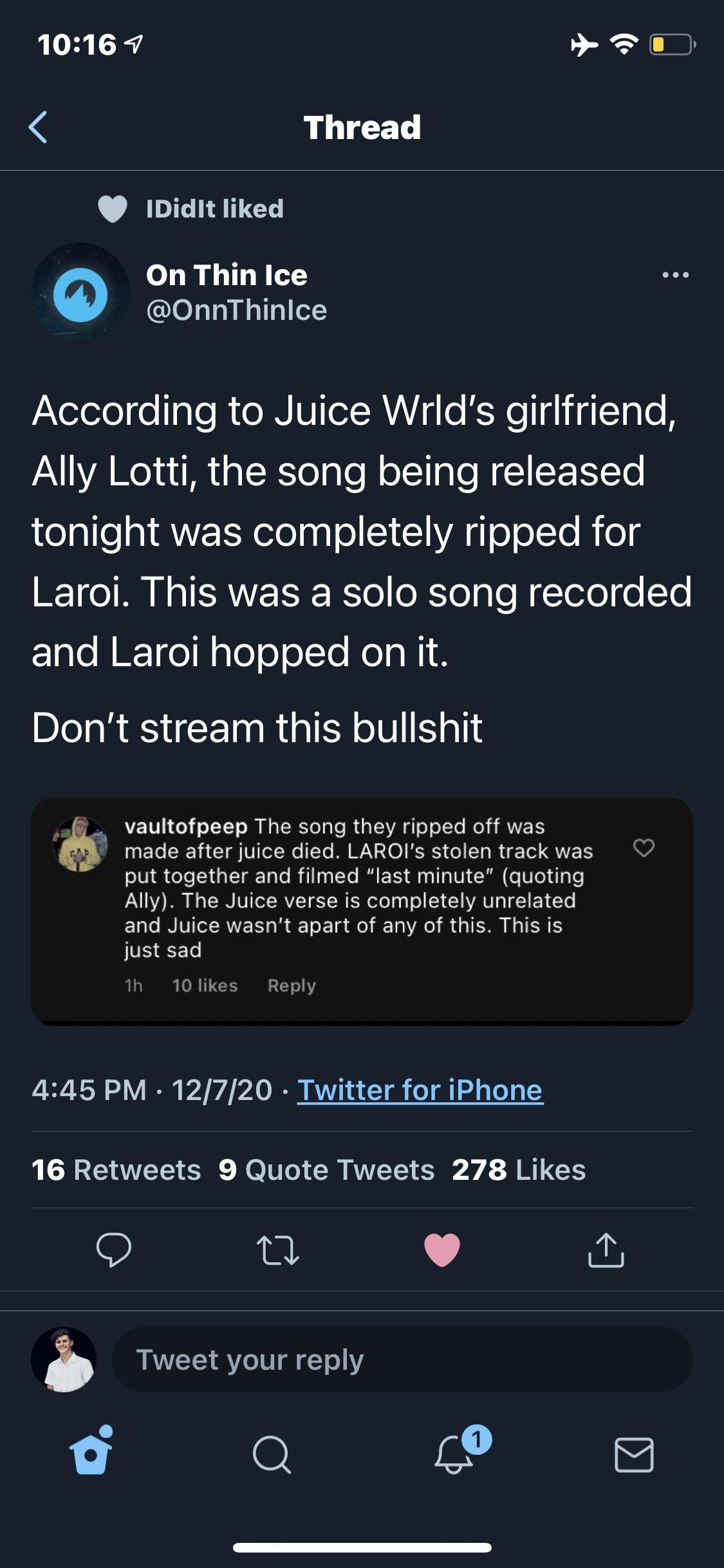
Task: Tap the IDidIt liked label
Action: 215,209
